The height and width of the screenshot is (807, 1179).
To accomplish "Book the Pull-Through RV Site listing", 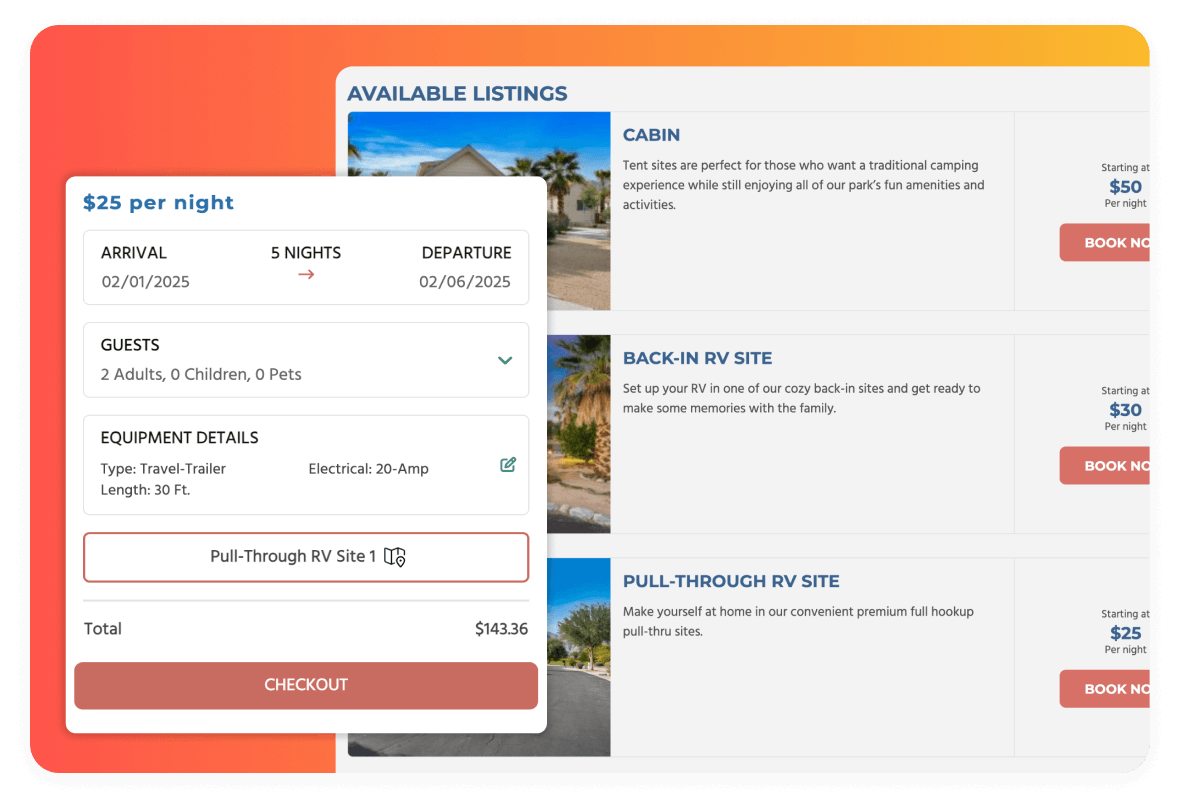I will click(x=1105, y=689).
